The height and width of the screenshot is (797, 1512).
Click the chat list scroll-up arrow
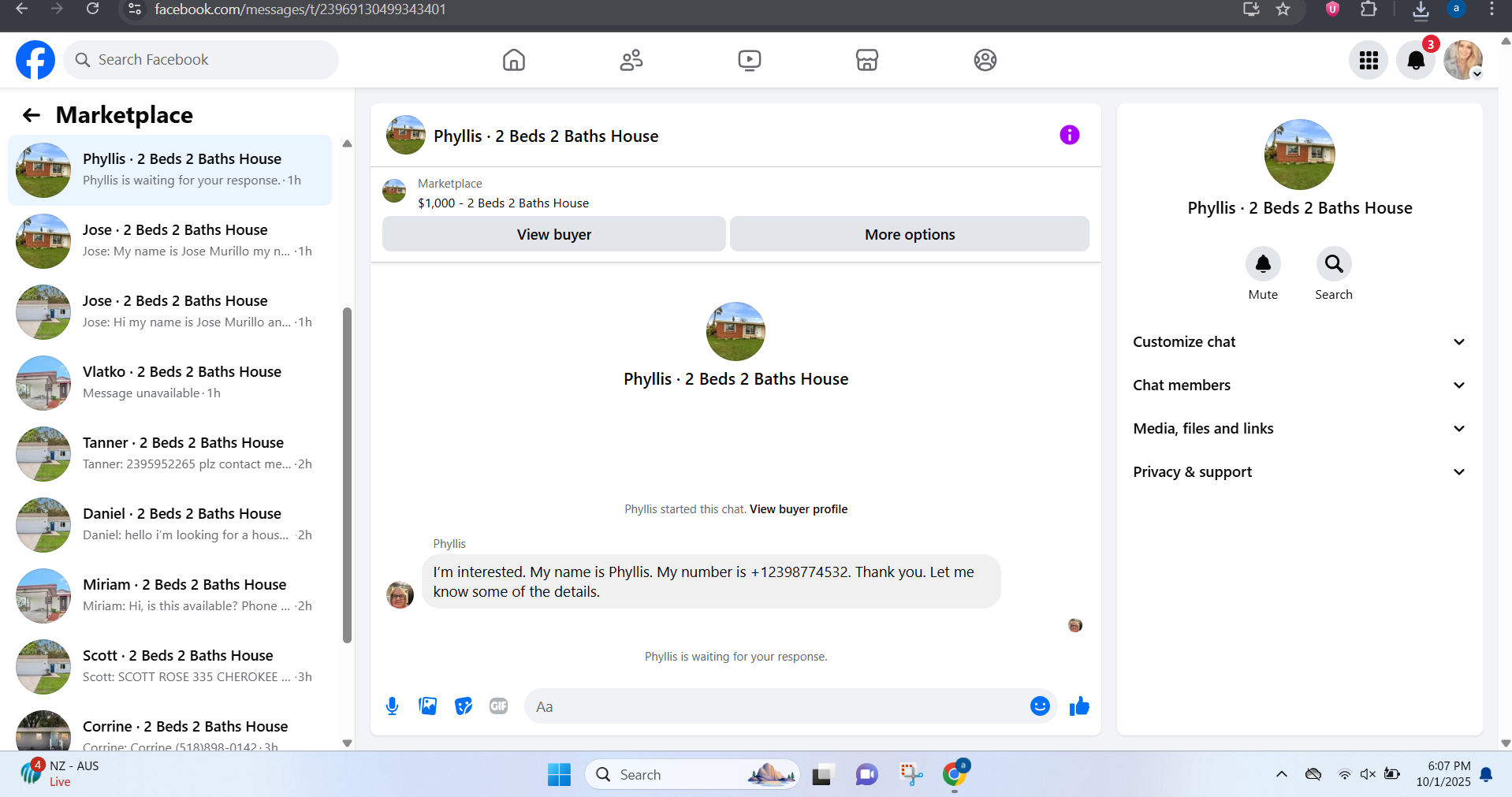[347, 143]
